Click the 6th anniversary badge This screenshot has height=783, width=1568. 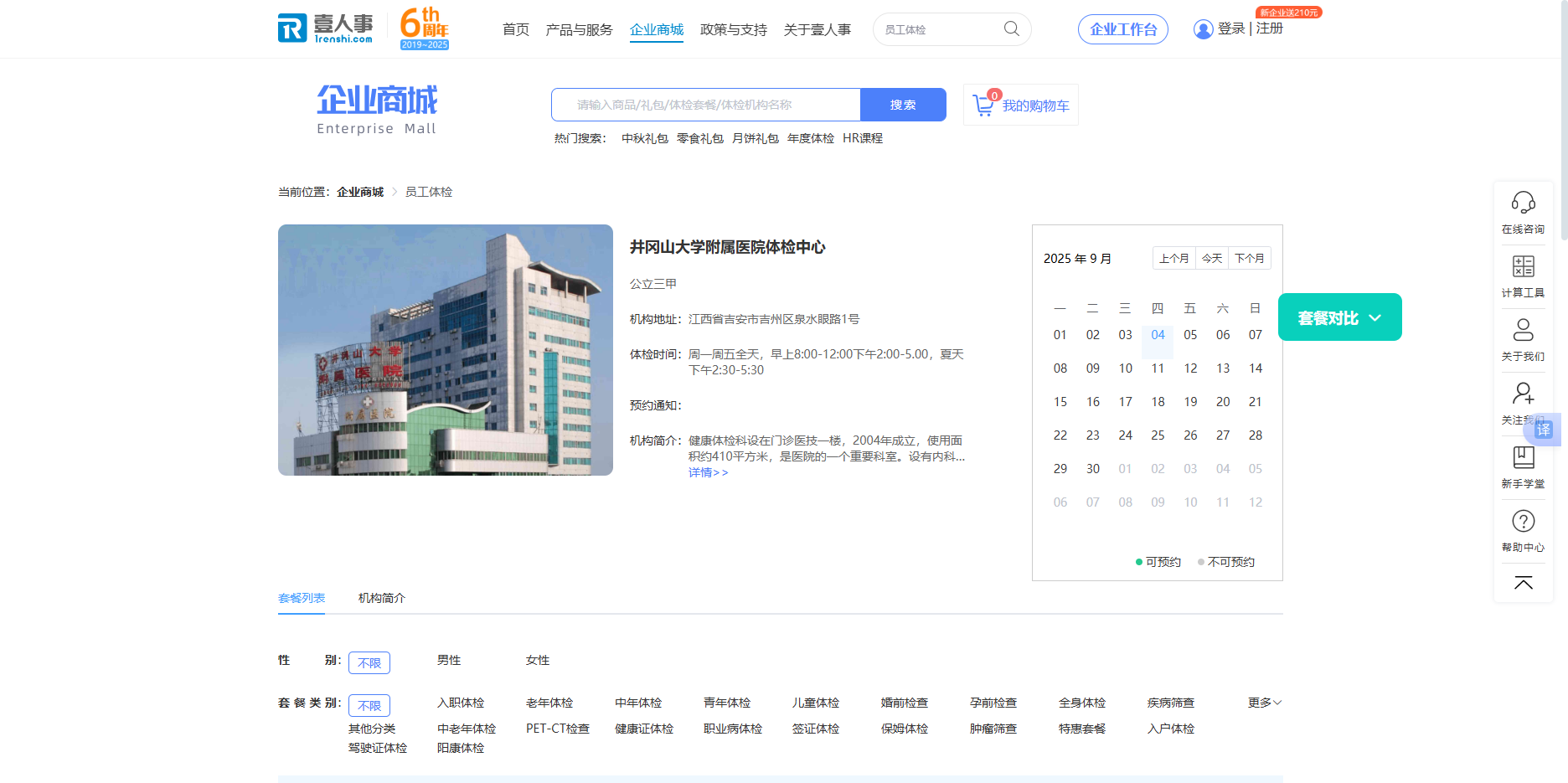(425, 28)
